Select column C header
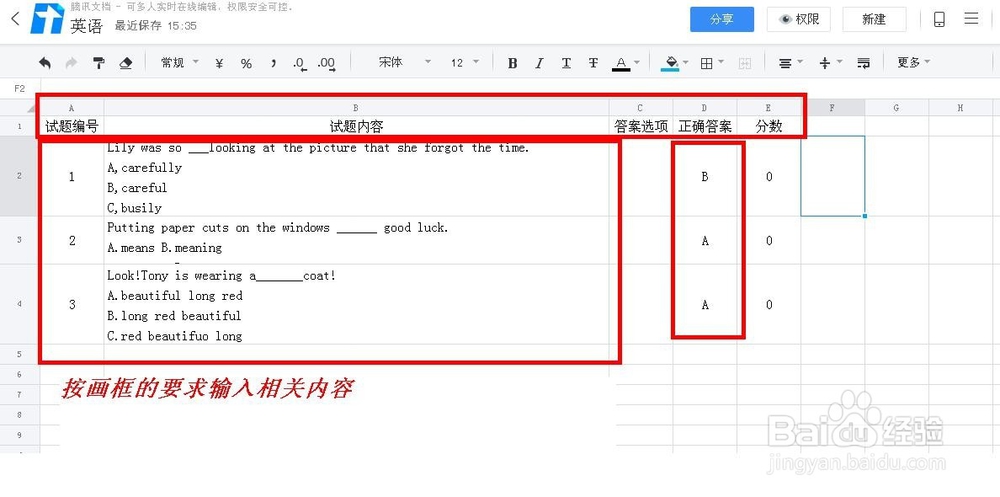 640,108
